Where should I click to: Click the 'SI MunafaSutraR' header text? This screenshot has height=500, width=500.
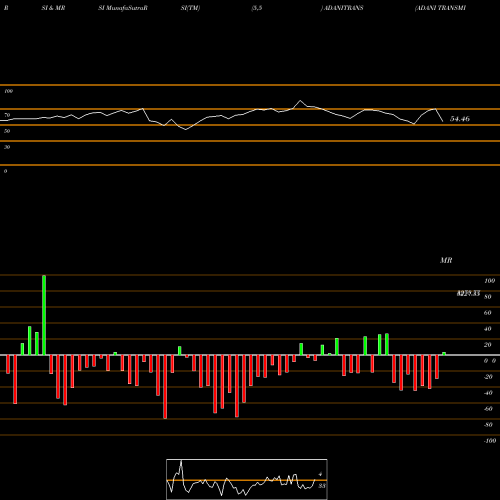pyautogui.click(x=123, y=8)
